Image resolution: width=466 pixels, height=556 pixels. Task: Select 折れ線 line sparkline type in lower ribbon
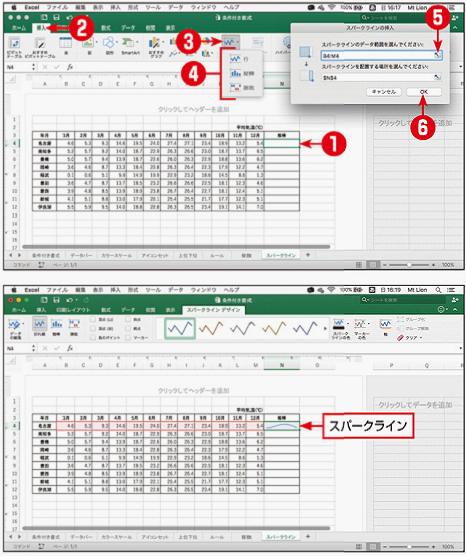40,323
